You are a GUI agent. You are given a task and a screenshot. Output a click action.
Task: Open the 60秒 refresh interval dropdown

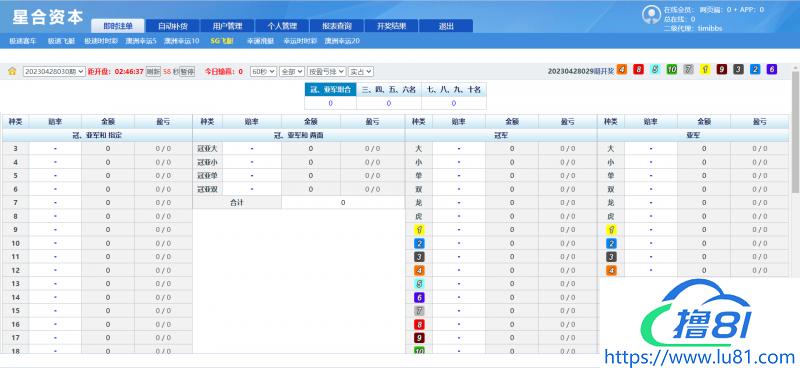tap(263, 72)
